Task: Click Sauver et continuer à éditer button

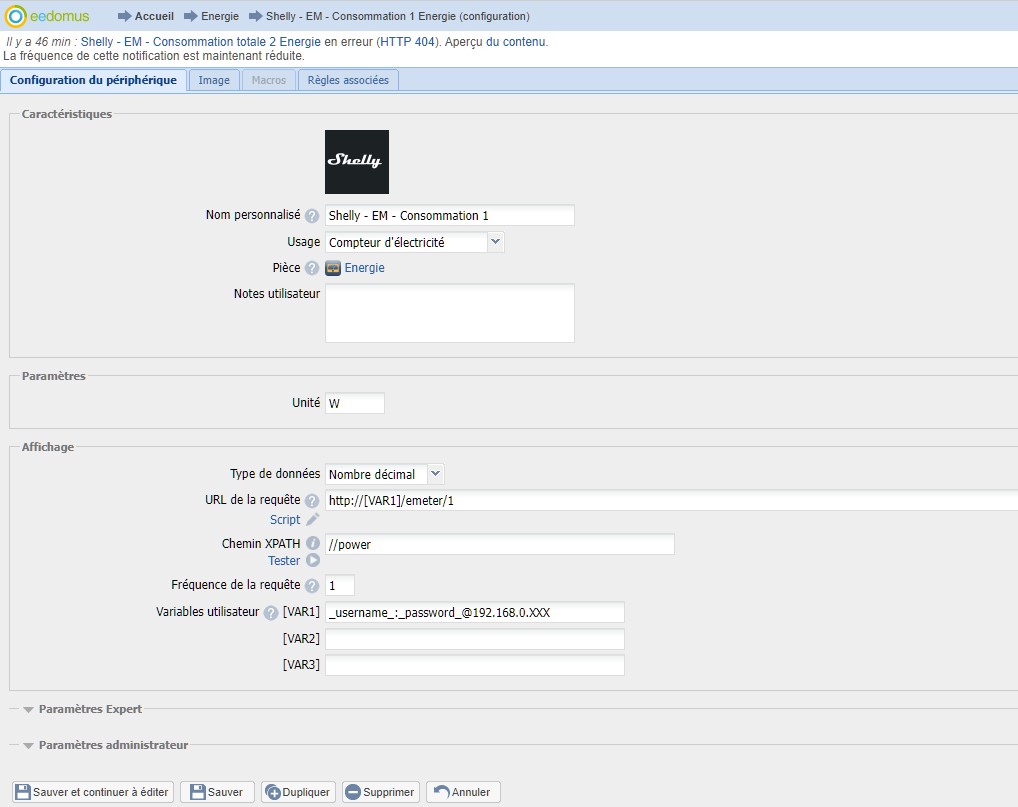Action: coord(93,792)
